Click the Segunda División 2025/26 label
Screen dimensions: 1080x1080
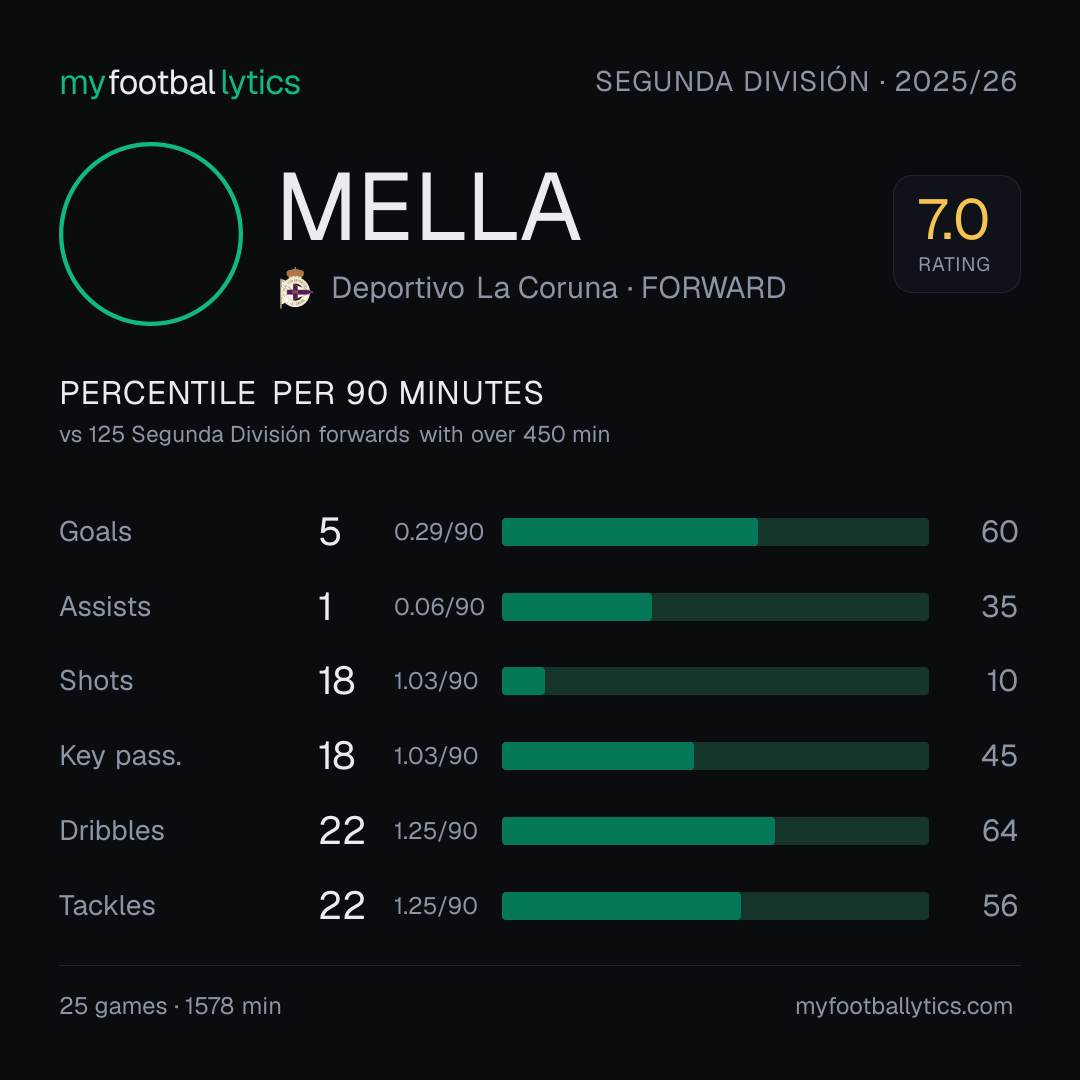point(806,81)
